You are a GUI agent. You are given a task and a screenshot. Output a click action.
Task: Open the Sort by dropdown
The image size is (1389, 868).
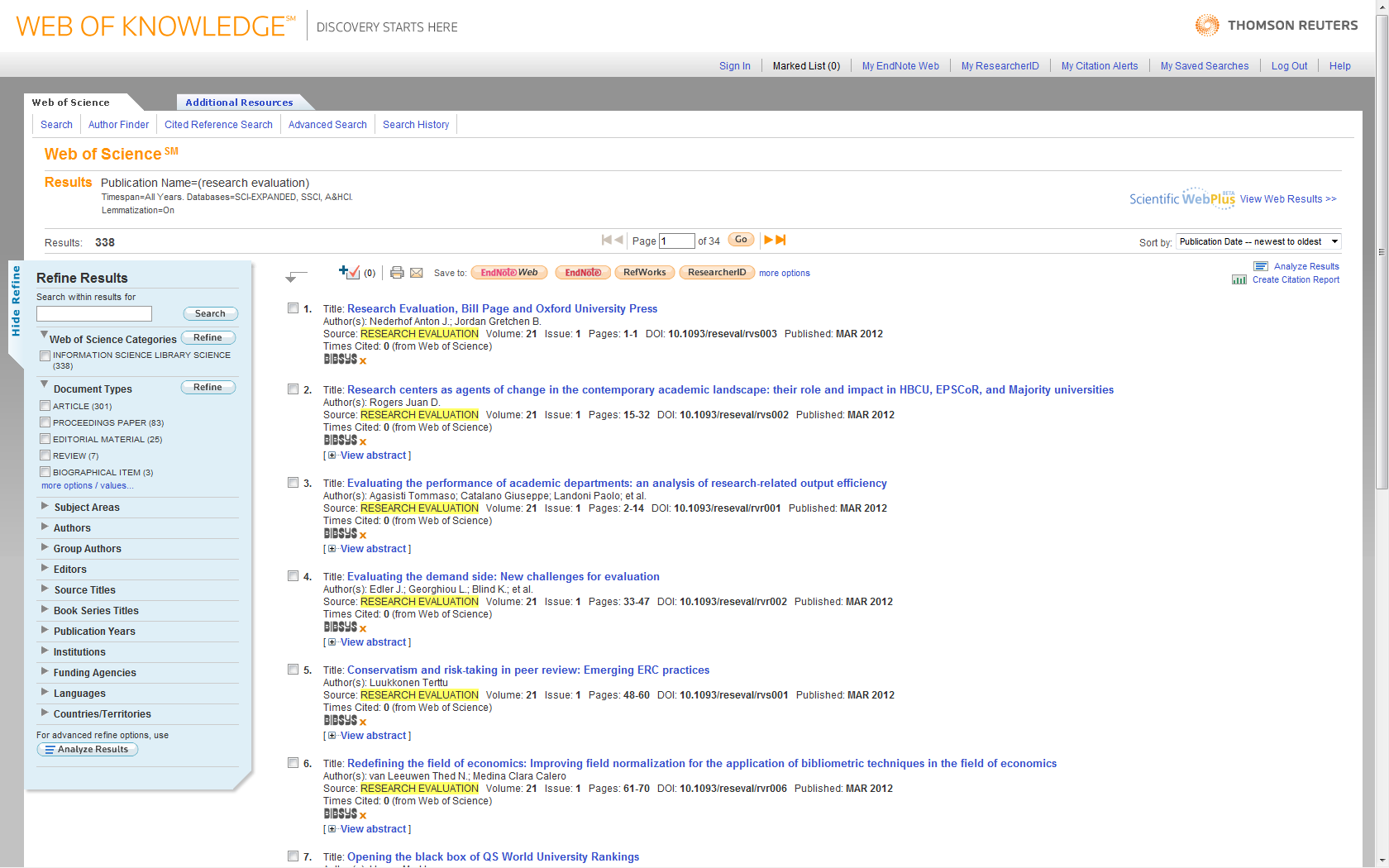tap(1258, 241)
